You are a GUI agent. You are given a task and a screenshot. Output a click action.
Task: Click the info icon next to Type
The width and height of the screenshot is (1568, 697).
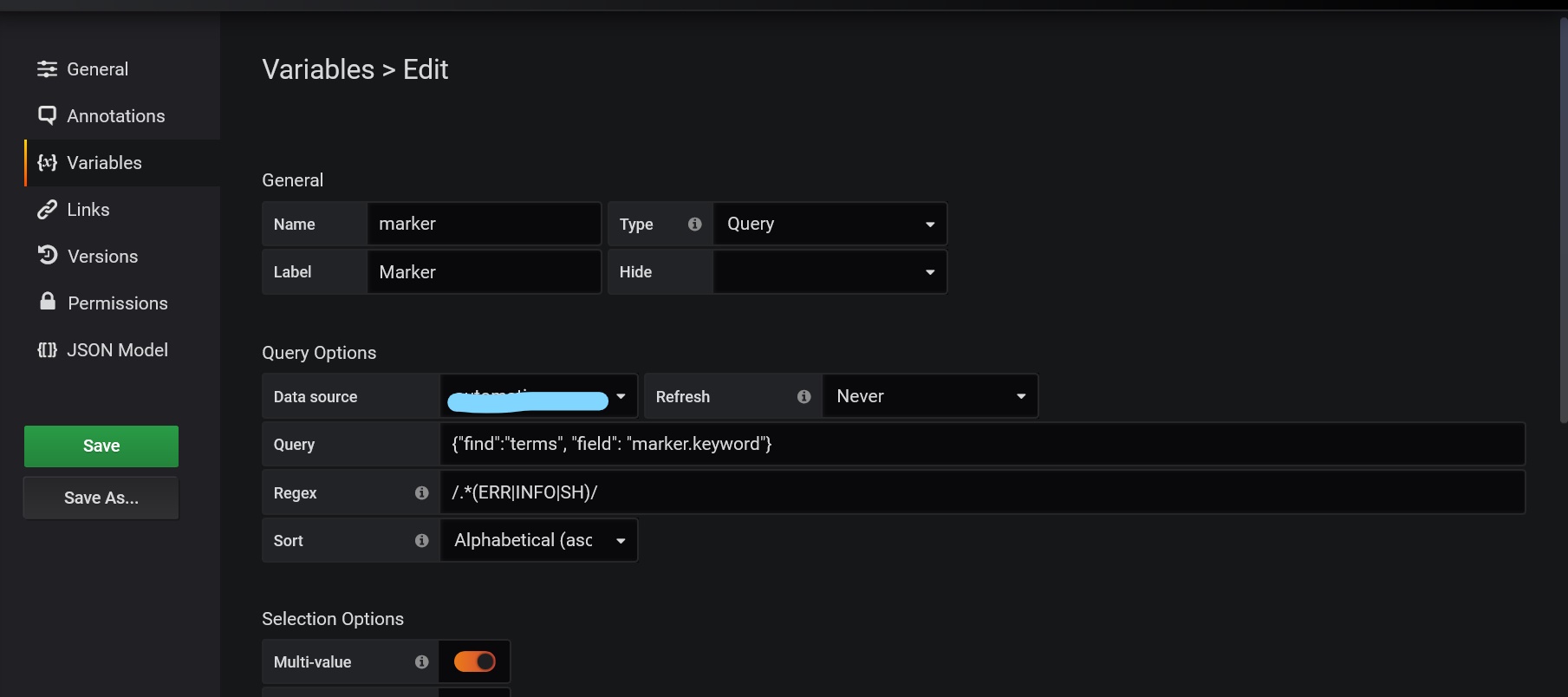pyautogui.click(x=694, y=224)
